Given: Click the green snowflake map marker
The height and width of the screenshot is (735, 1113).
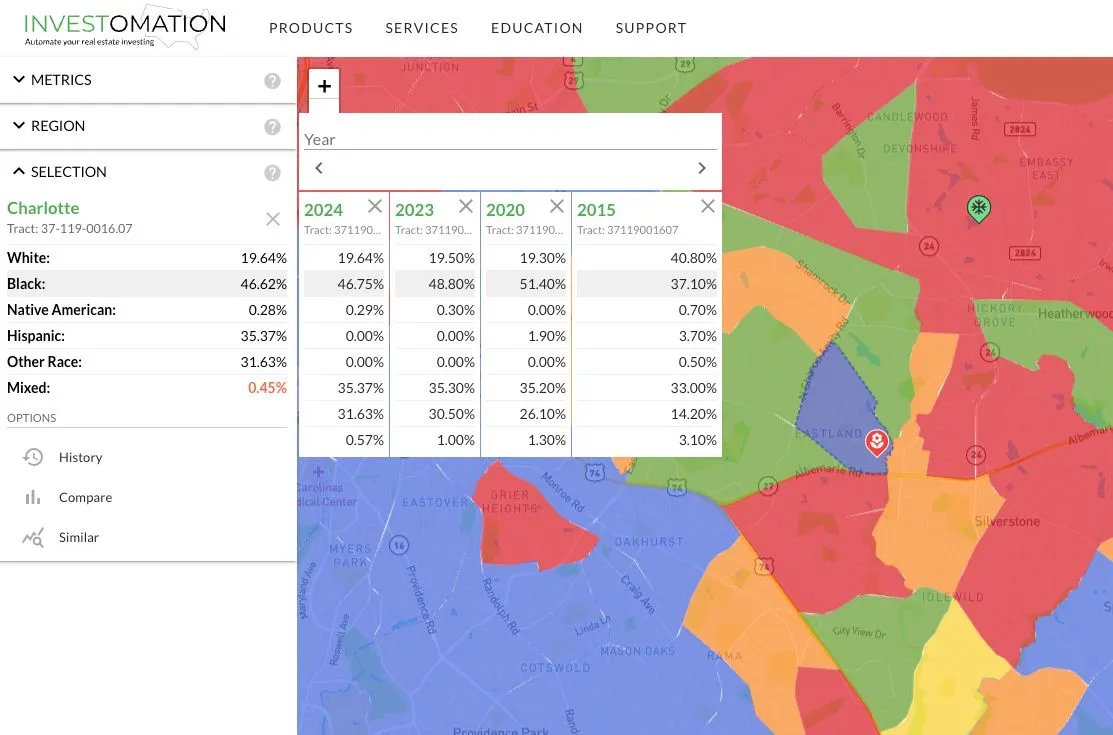Looking at the screenshot, I should click(x=979, y=209).
